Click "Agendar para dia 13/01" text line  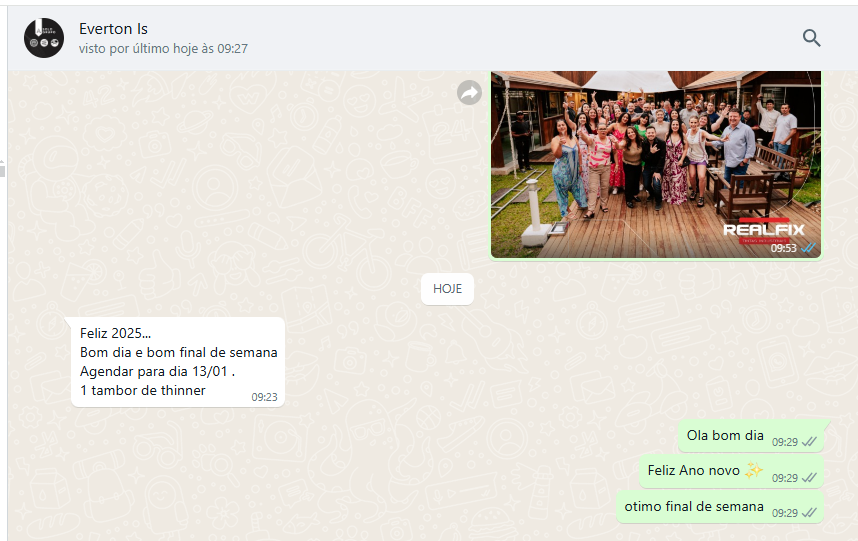(x=156, y=371)
